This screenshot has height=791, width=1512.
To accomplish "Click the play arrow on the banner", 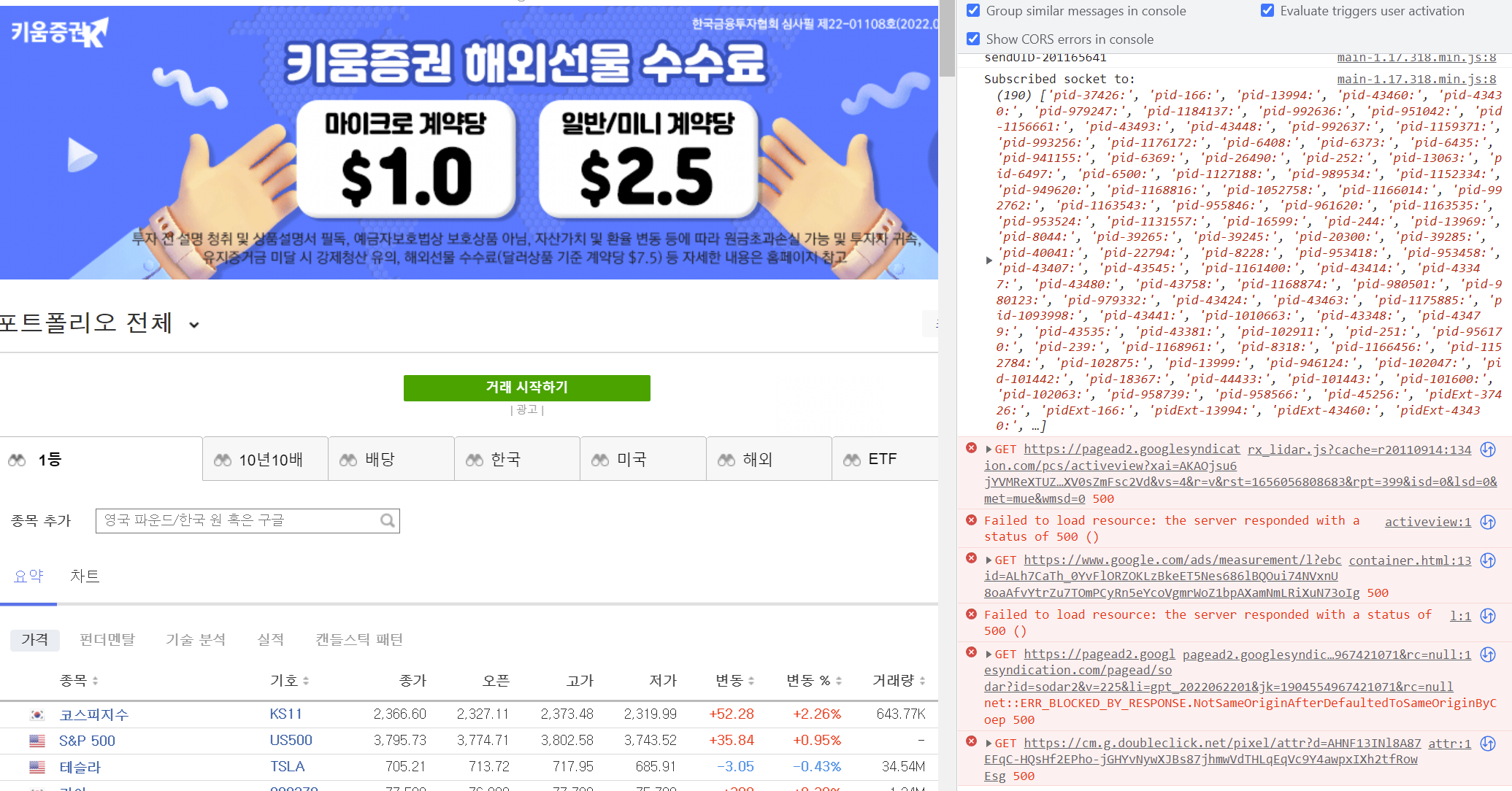I will 81,155.
